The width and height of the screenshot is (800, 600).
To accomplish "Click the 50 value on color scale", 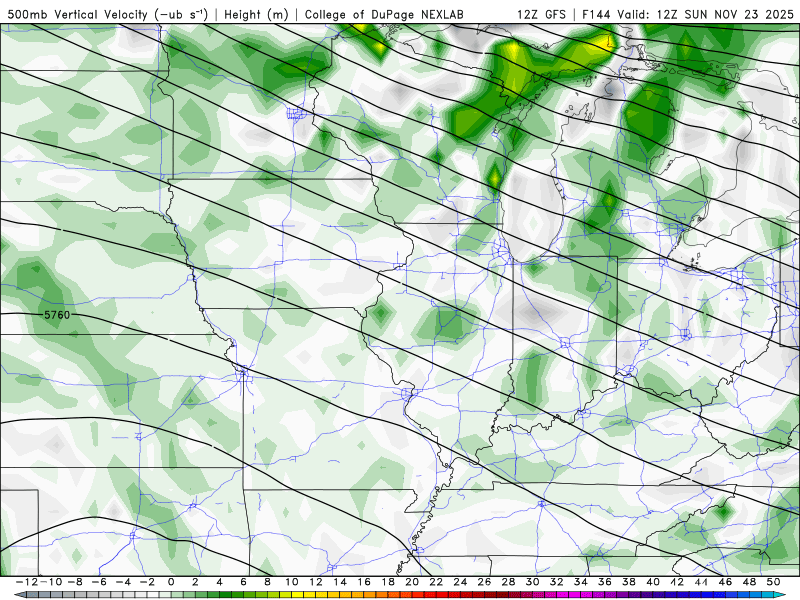I will coord(773,582).
